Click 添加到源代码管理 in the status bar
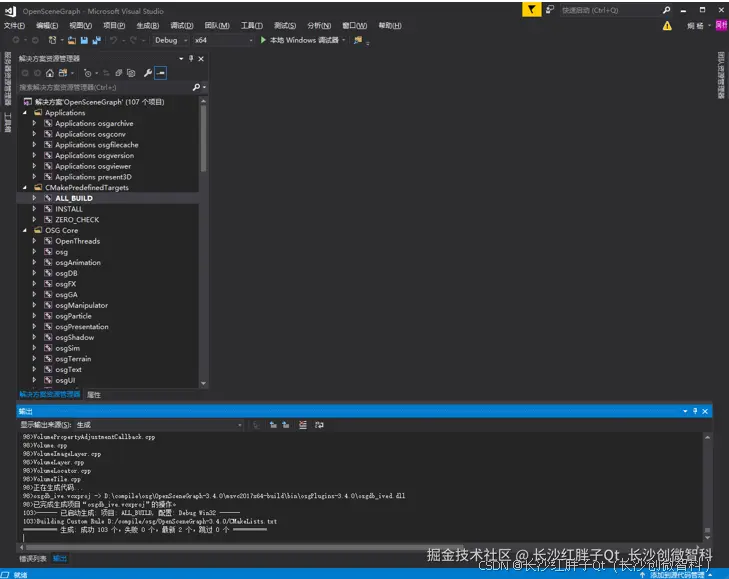 [677, 575]
